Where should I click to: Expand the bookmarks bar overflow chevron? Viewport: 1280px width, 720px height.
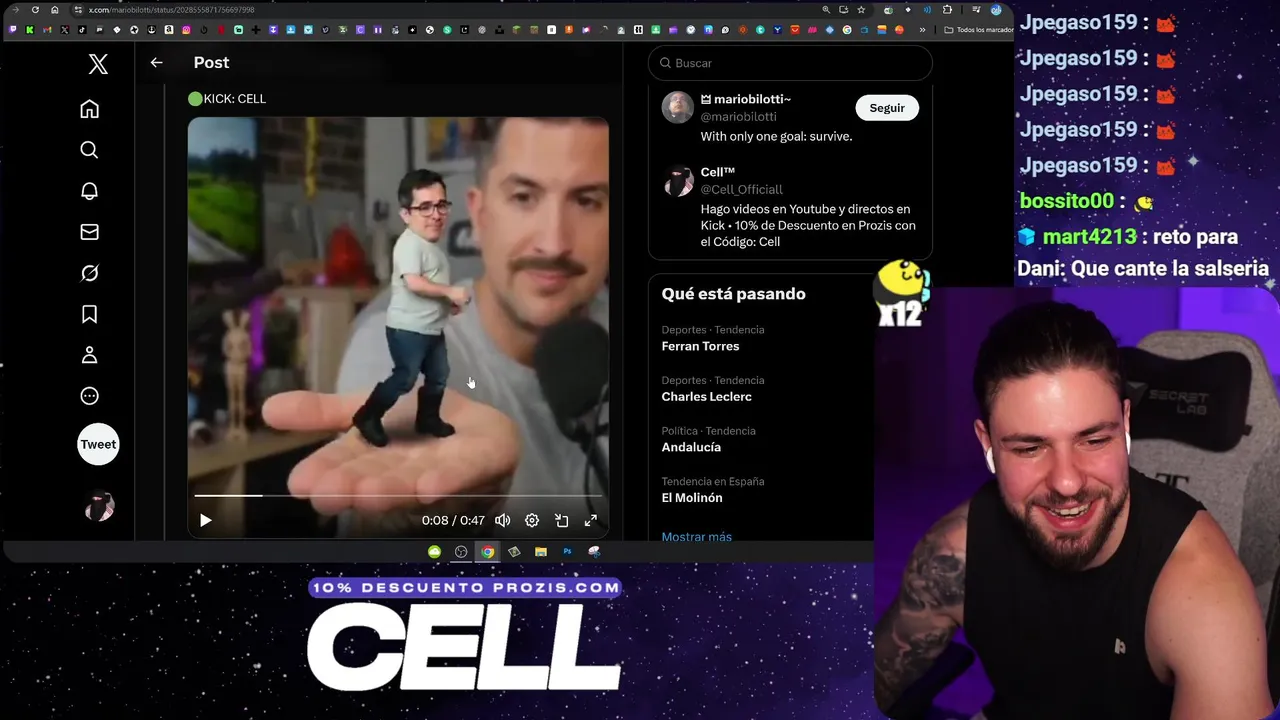tap(922, 30)
